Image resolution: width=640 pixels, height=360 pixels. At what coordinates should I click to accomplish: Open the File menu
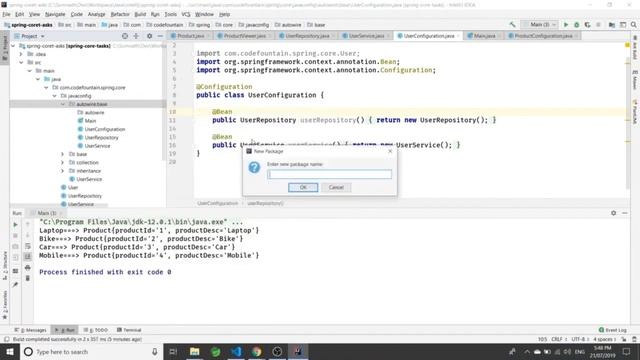tap(7, 14)
